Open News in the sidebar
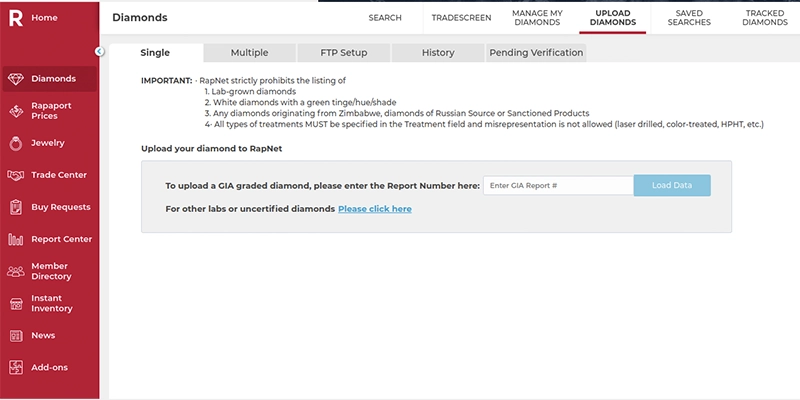The image size is (800, 400). (x=43, y=336)
